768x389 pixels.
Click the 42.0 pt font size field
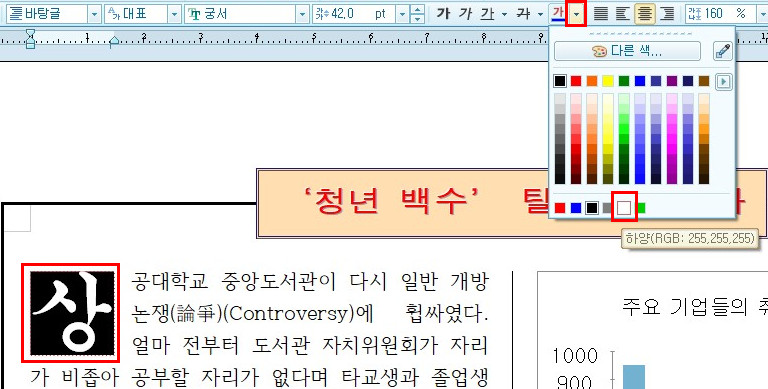tap(354, 14)
